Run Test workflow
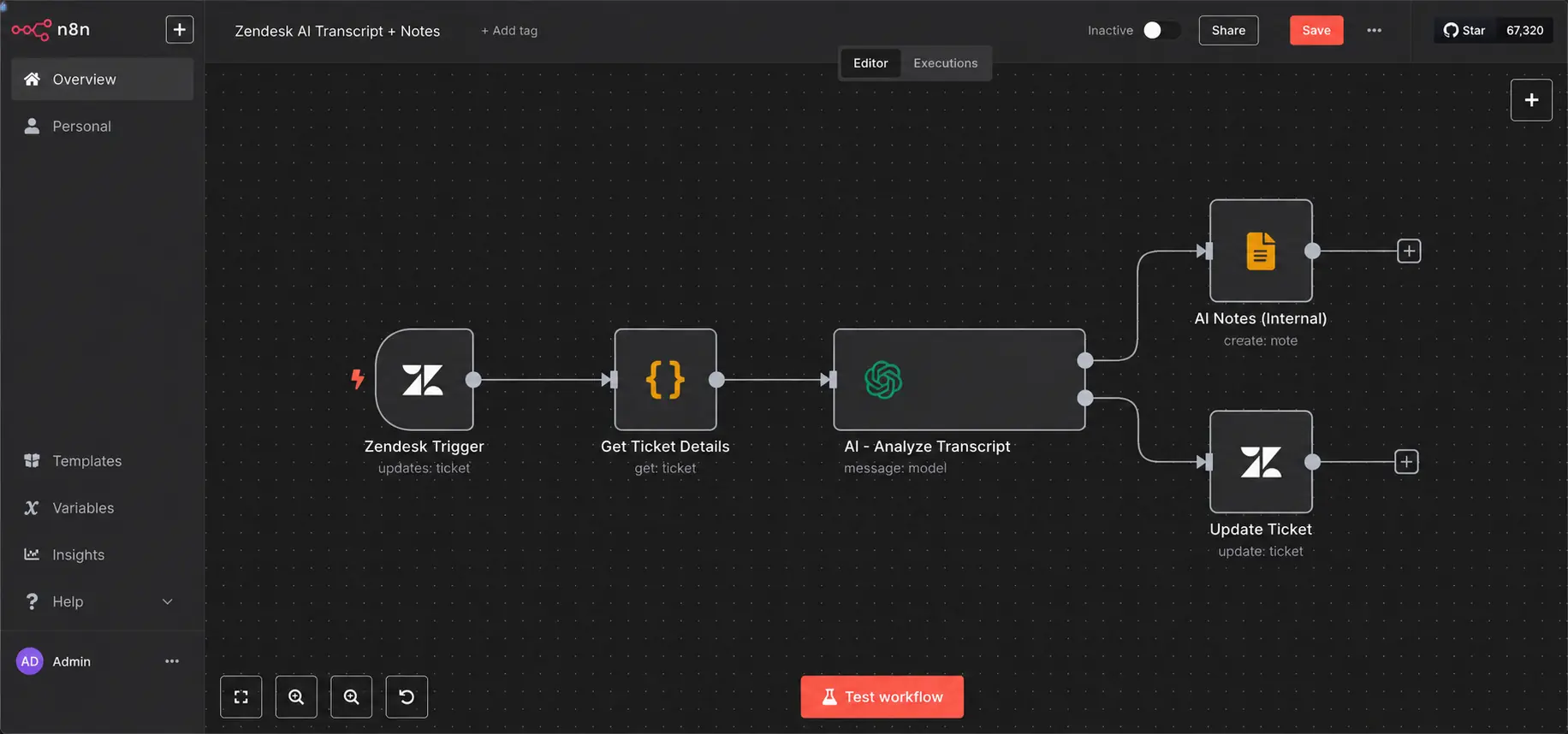1568x734 pixels. coord(882,697)
